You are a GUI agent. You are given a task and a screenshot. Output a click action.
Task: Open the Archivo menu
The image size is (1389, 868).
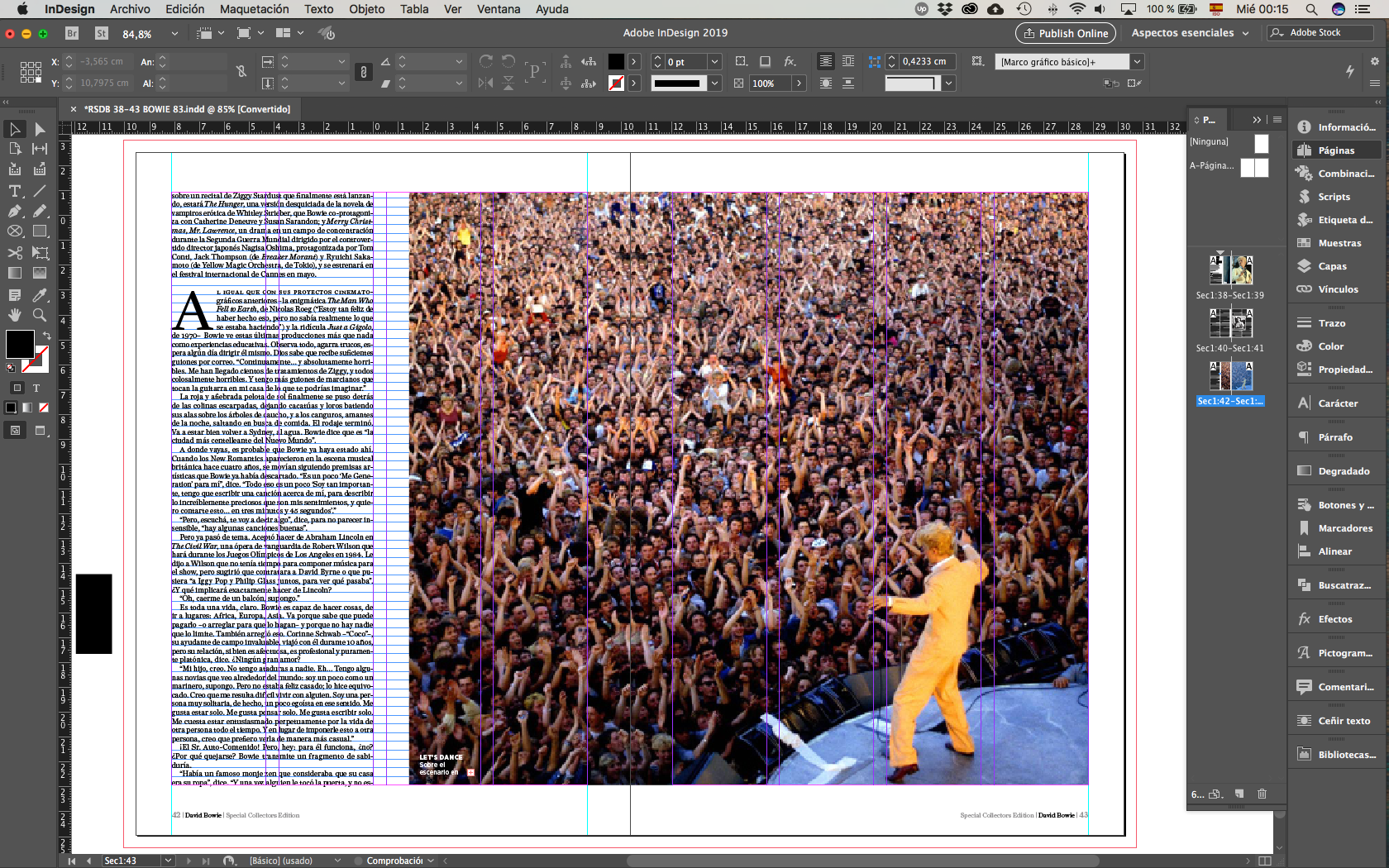pyautogui.click(x=130, y=9)
